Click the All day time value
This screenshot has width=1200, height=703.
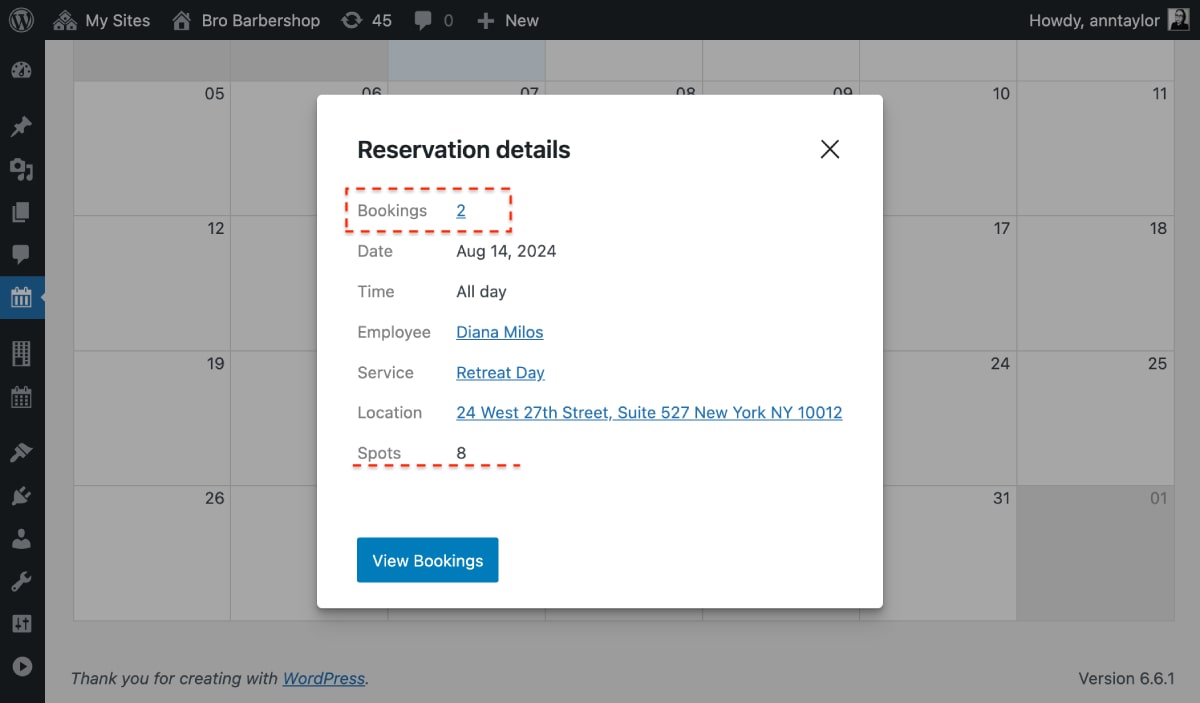coord(481,292)
